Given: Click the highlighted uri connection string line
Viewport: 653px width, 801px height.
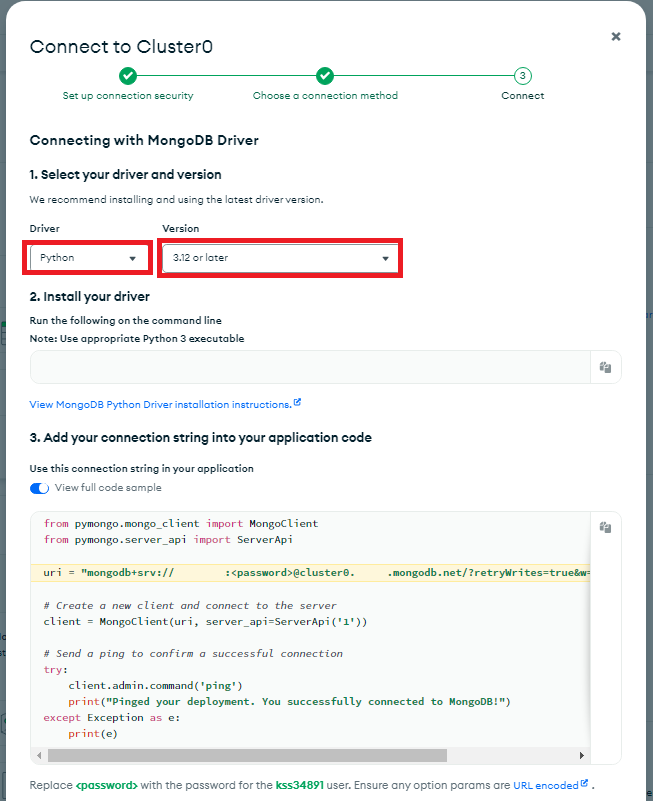Looking at the screenshot, I should tap(310, 573).
